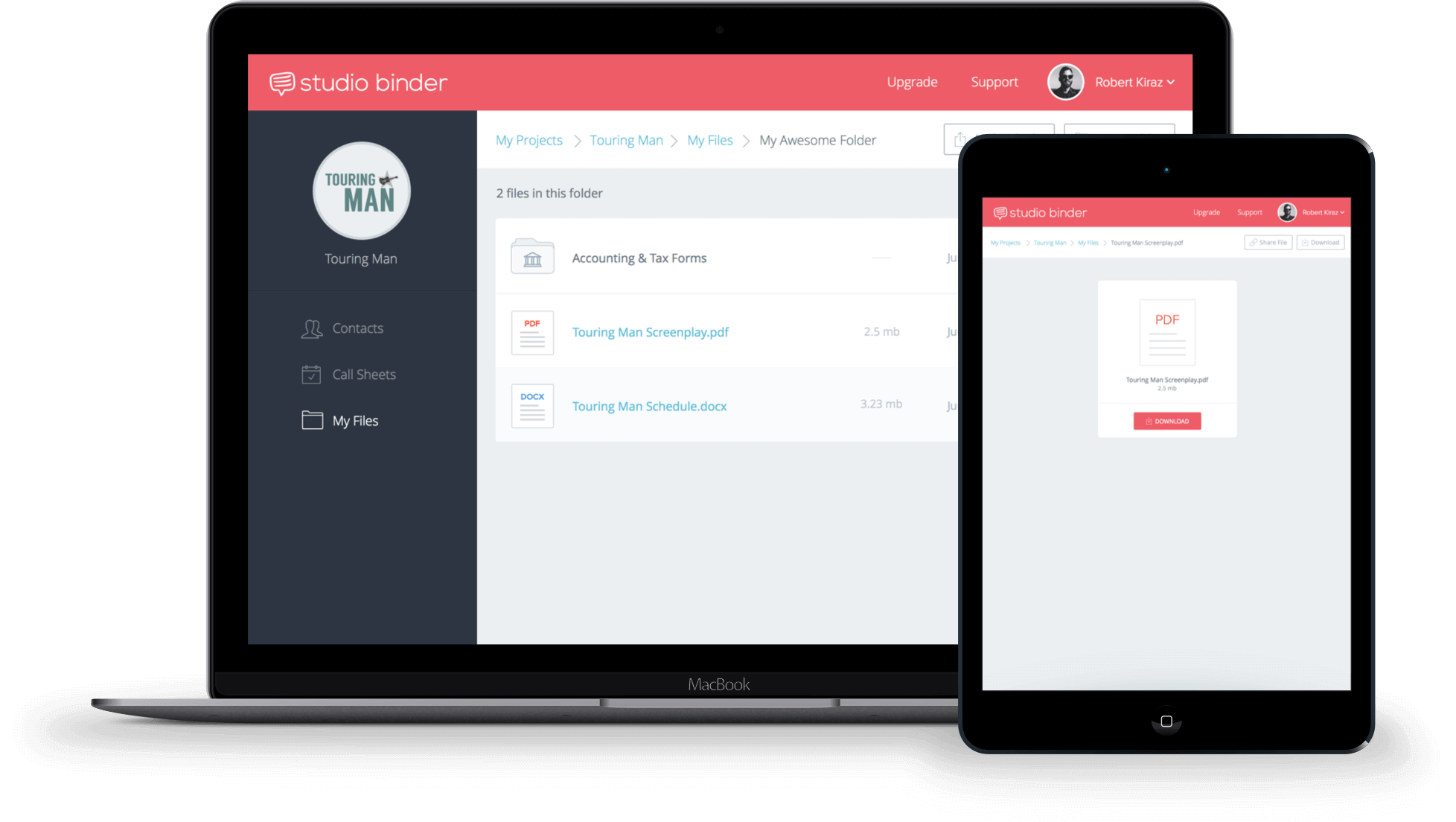Expand the My Files breadcrumb item
Image resolution: width=1456 pixels, height=822 pixels.
click(710, 140)
